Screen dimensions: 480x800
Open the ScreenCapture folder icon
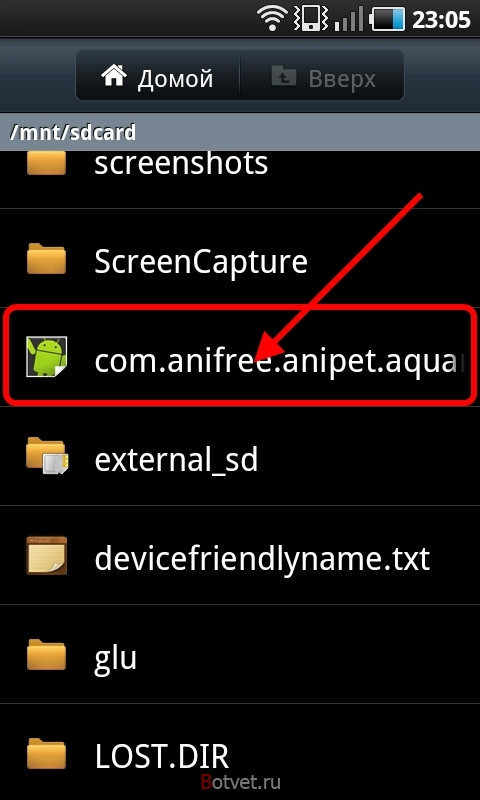coord(46,259)
